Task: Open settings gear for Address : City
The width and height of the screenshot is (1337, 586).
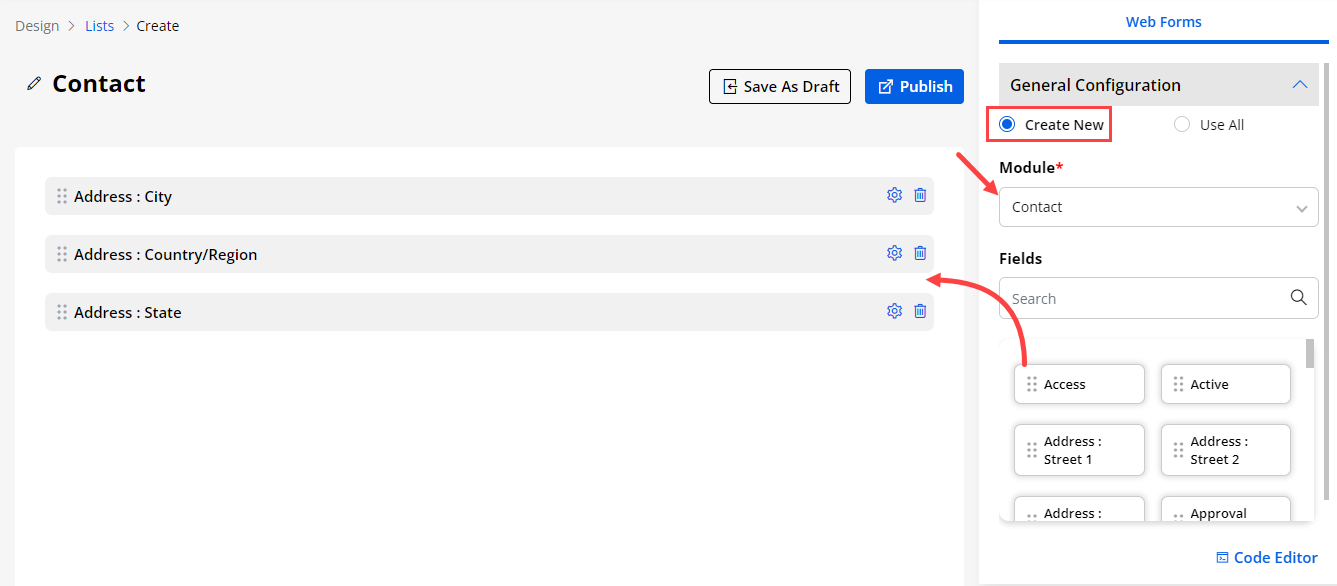Action: 894,196
